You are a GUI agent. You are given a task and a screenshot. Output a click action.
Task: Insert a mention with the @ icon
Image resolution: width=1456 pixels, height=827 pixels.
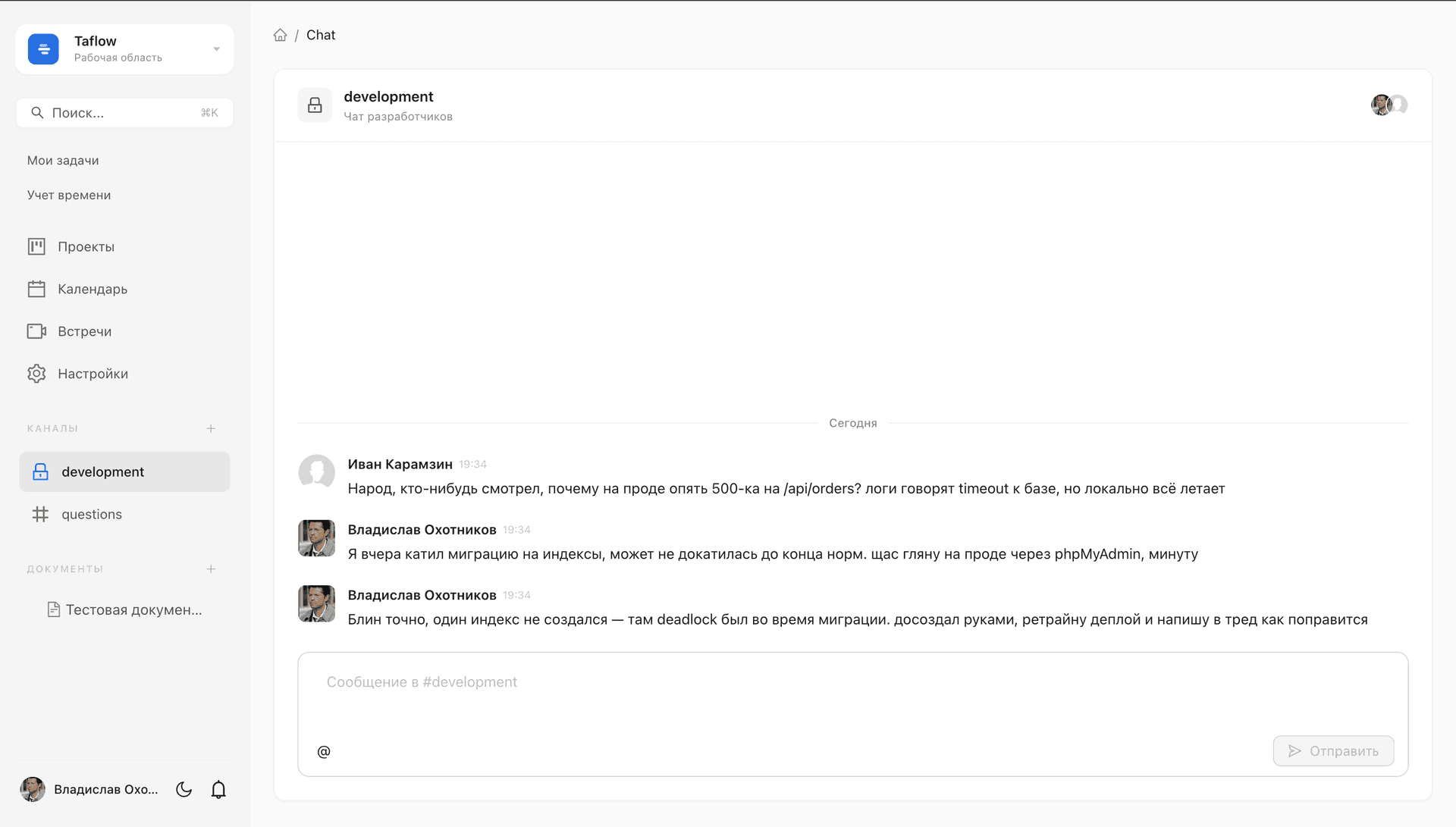[324, 751]
